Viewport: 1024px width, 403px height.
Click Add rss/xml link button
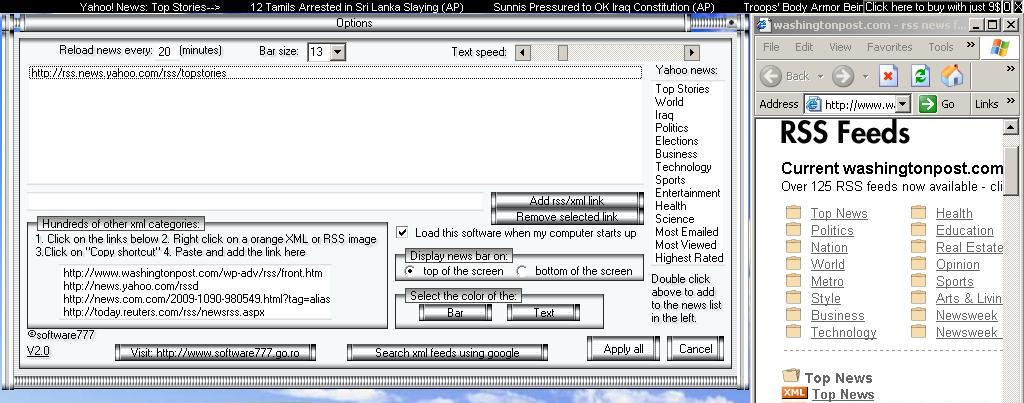(567, 201)
